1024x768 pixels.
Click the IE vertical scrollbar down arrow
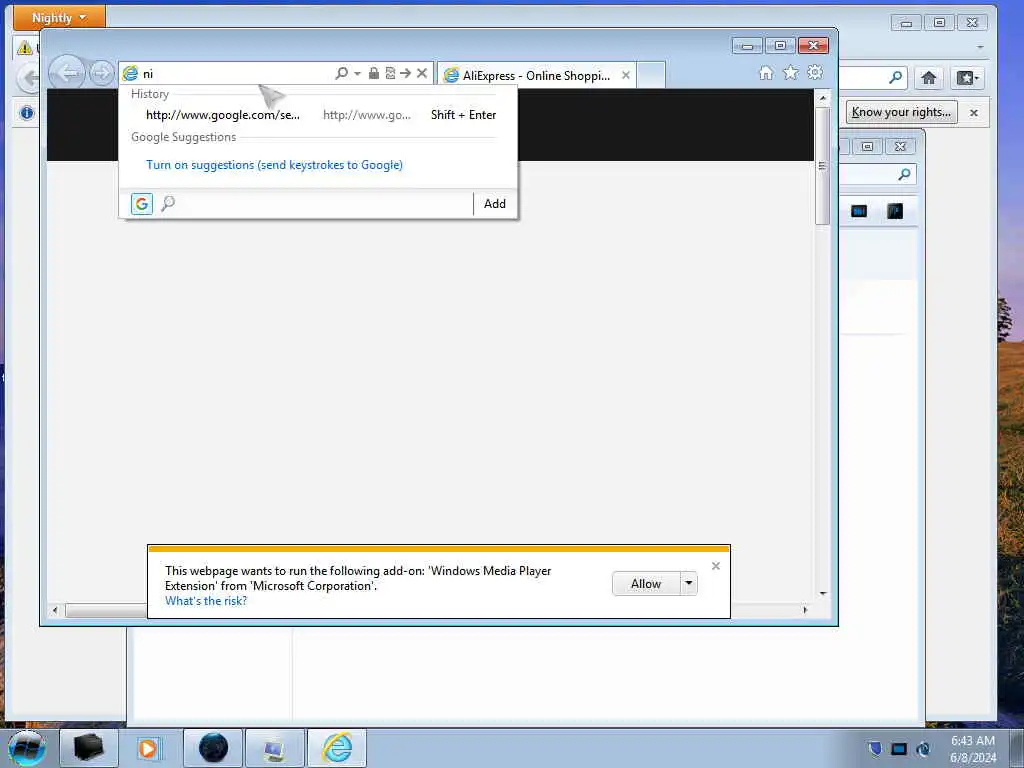[823, 593]
